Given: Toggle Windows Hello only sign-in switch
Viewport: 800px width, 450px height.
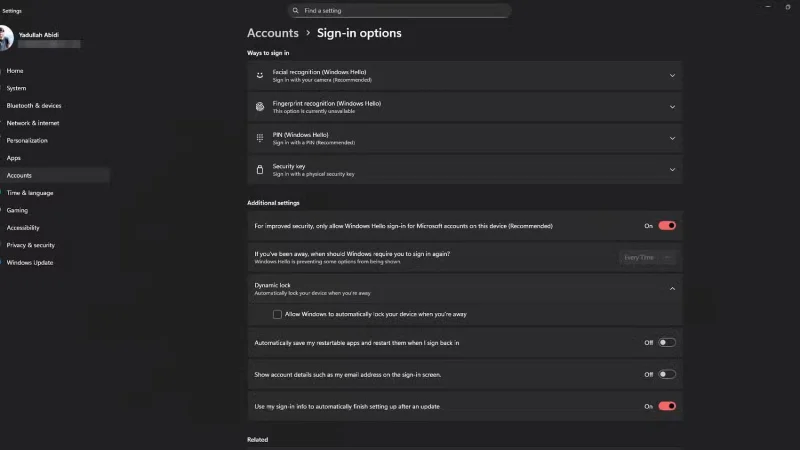Looking at the screenshot, I should tap(667, 226).
